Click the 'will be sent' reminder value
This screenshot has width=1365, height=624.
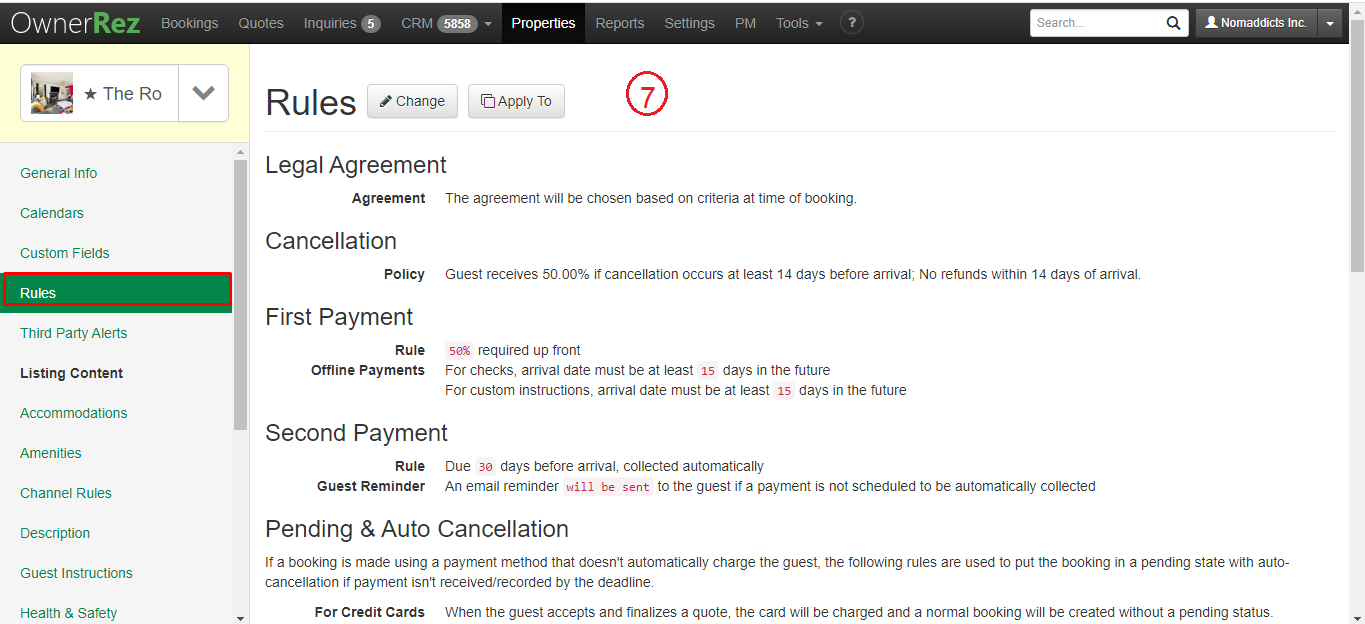pos(608,487)
